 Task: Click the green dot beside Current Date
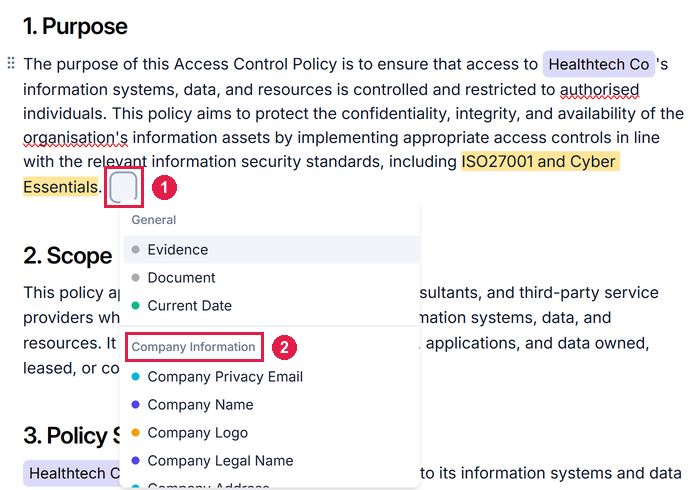[136, 306]
